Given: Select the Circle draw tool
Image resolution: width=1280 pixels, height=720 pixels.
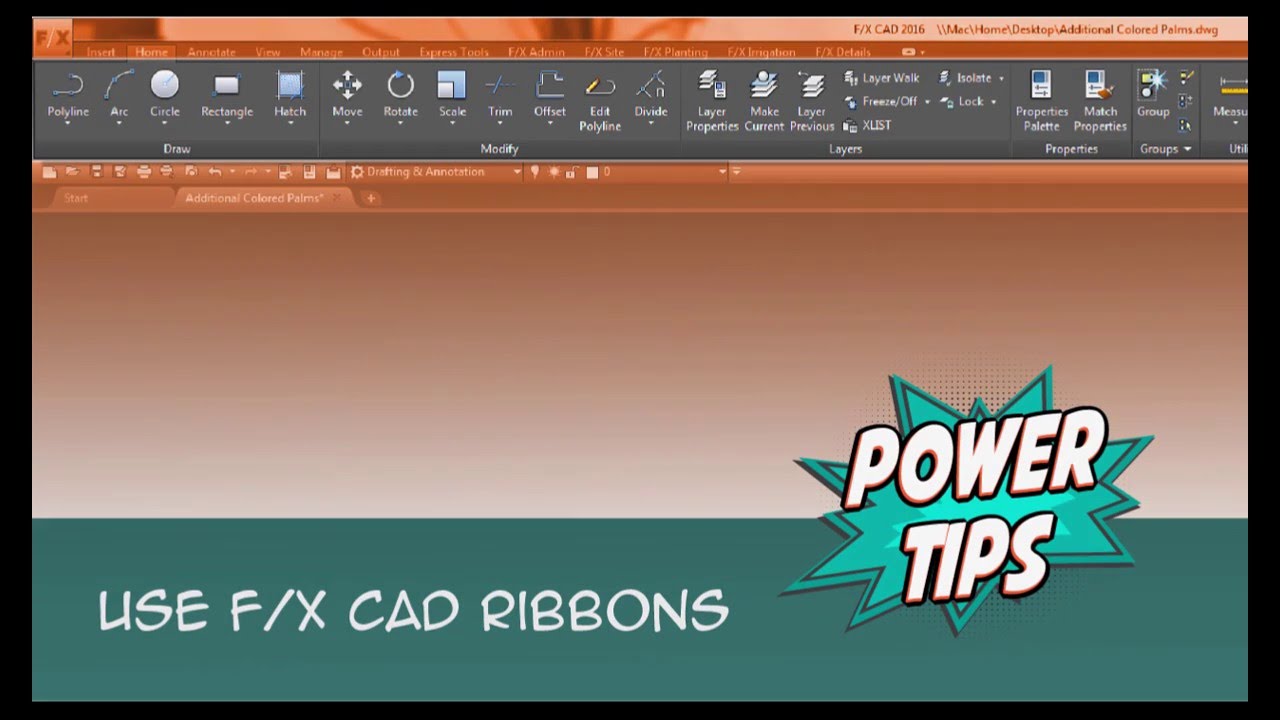Looking at the screenshot, I should coord(165,95).
